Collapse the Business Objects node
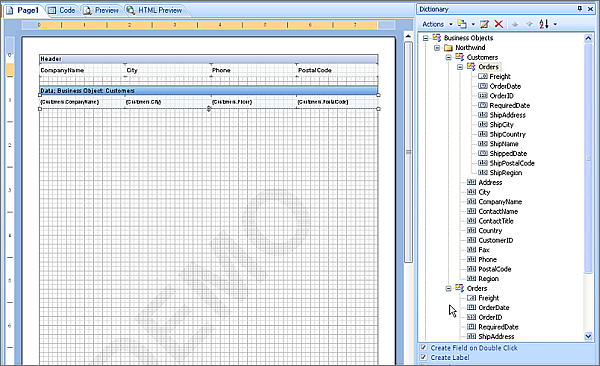This screenshot has width=600, height=366. point(426,38)
